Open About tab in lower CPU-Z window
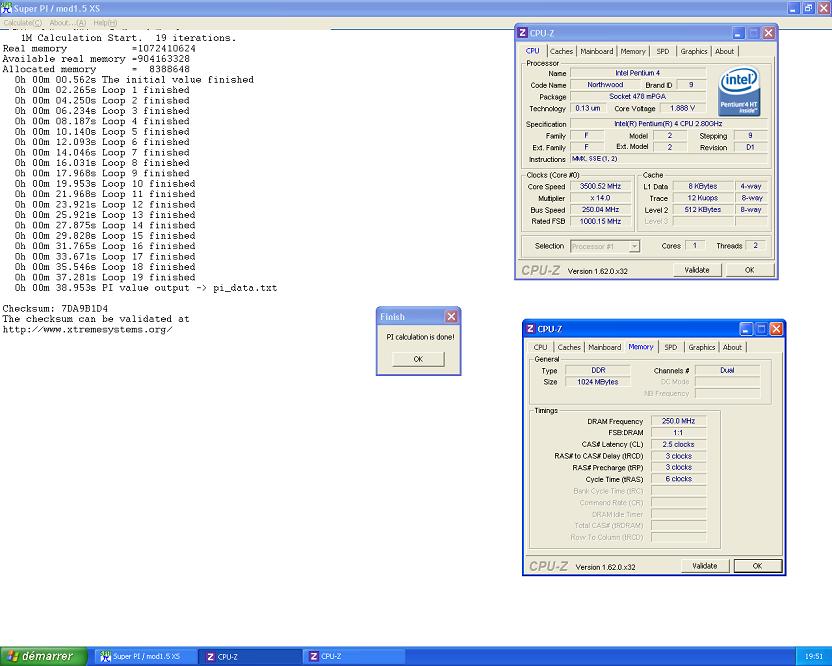 point(732,347)
